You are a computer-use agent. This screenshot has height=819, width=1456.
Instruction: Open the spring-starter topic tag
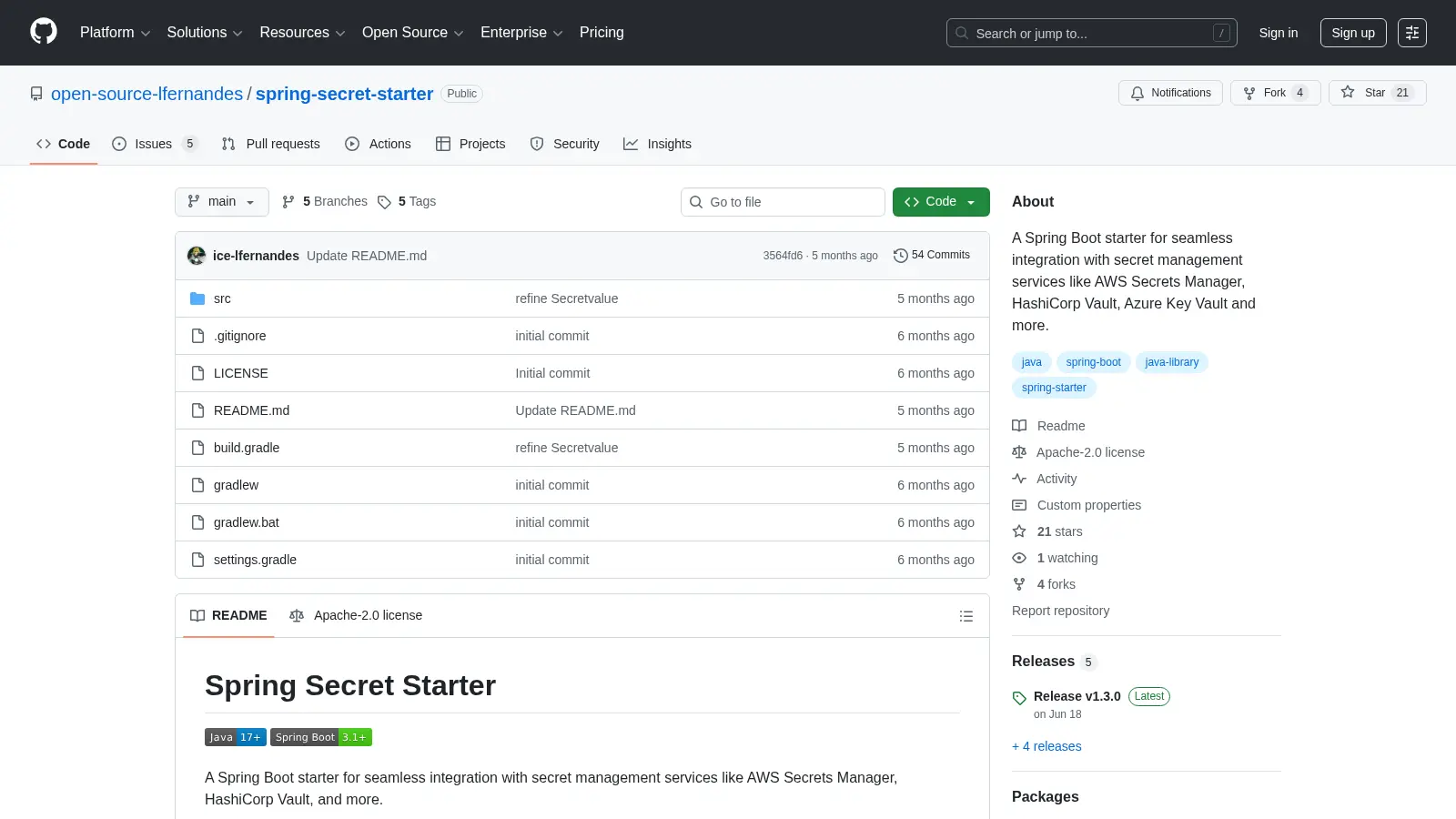click(x=1054, y=388)
